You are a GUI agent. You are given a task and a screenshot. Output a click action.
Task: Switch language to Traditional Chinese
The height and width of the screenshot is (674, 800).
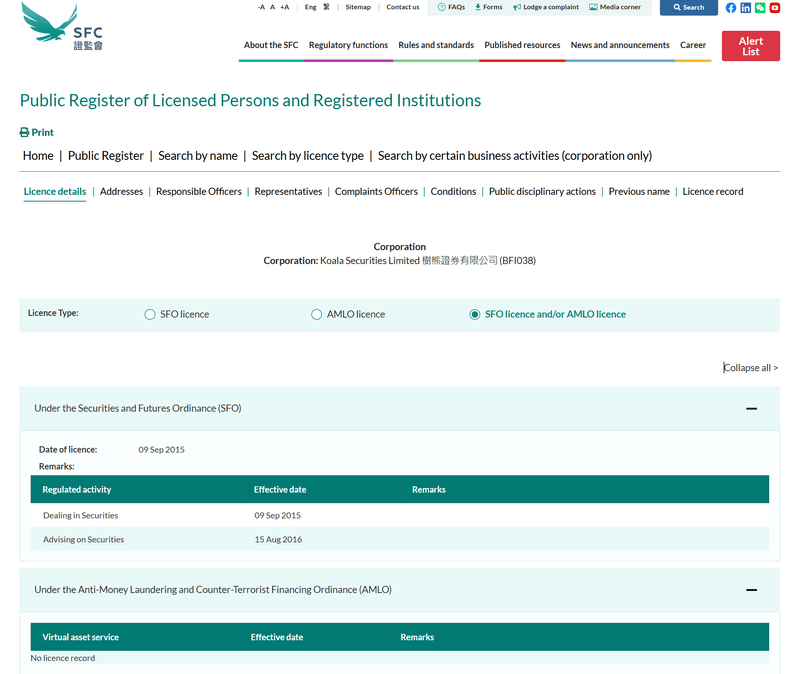pyautogui.click(x=327, y=7)
